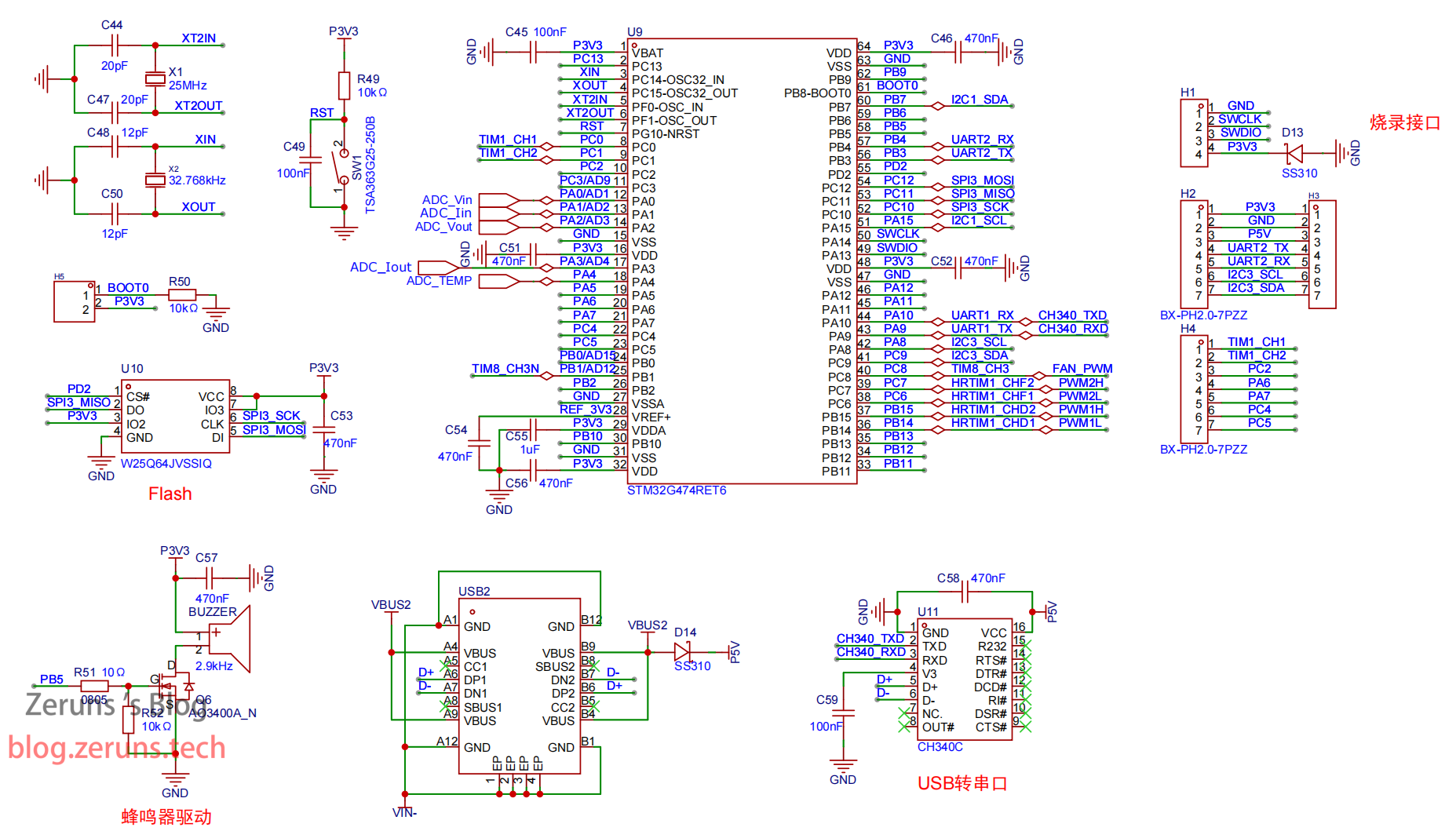1456x831 pixels.
Task: Click the ADC_TEMP net port symbol
Action: (x=499, y=281)
